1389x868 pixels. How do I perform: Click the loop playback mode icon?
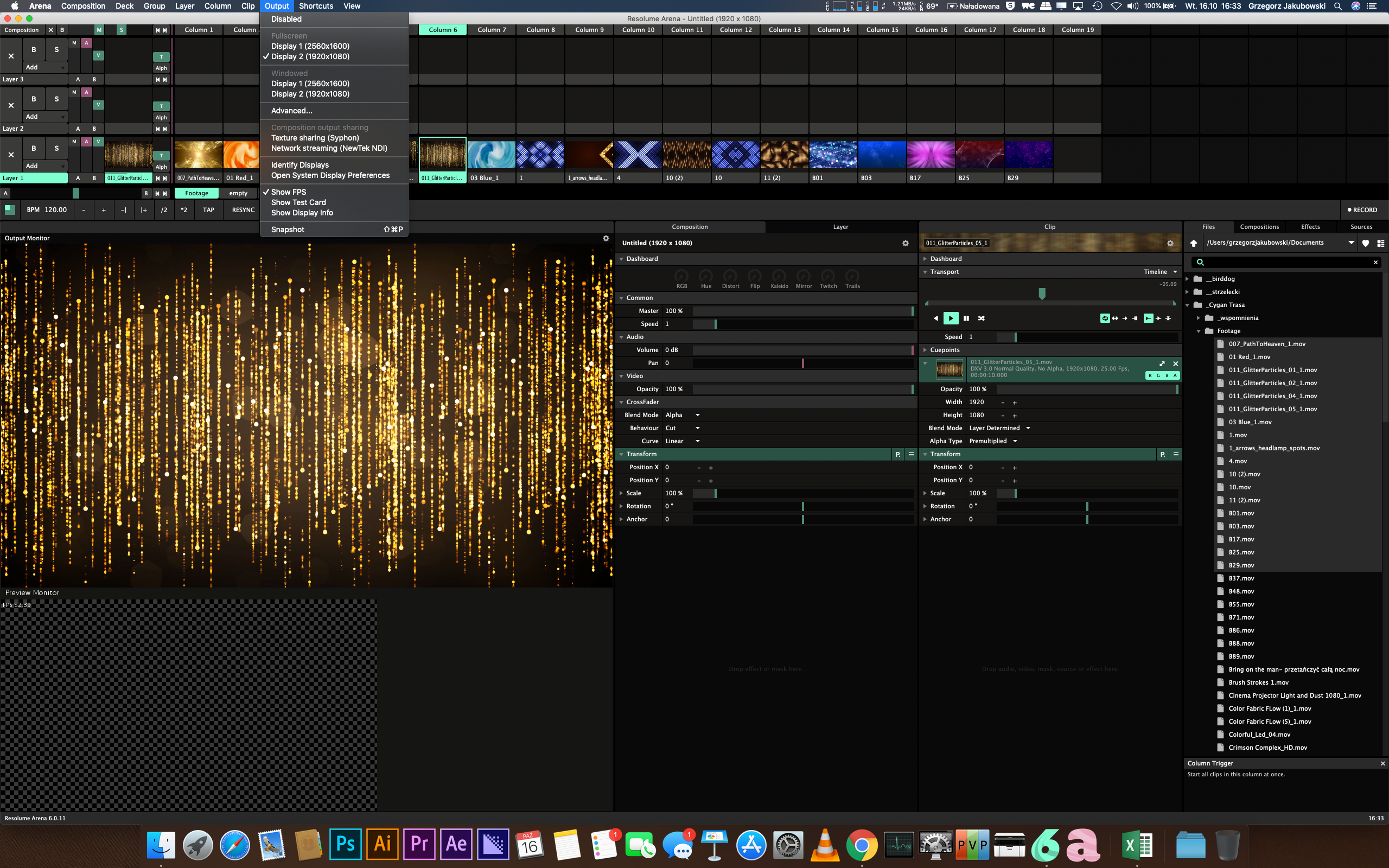coord(1104,318)
